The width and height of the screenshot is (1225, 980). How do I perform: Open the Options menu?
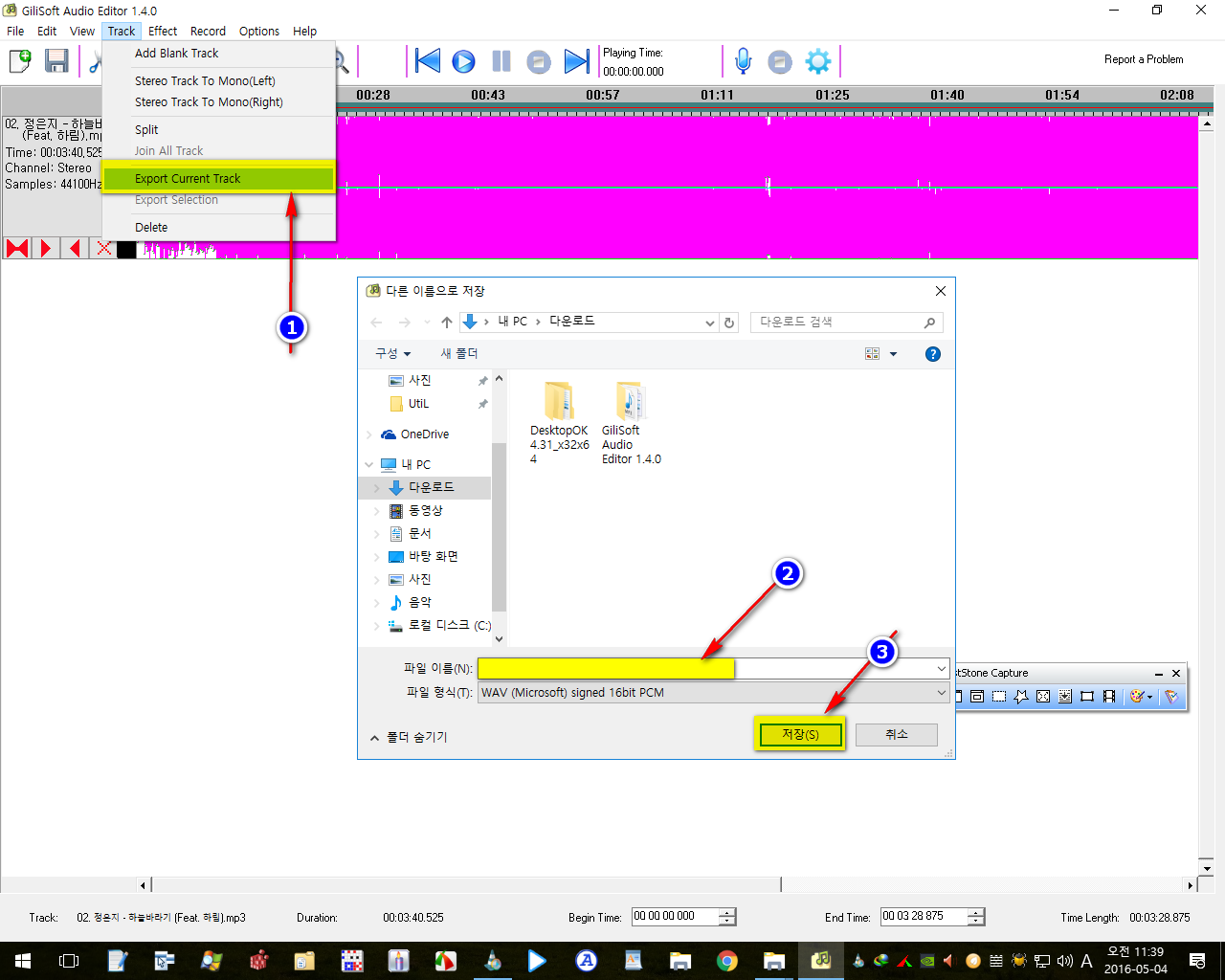259,31
